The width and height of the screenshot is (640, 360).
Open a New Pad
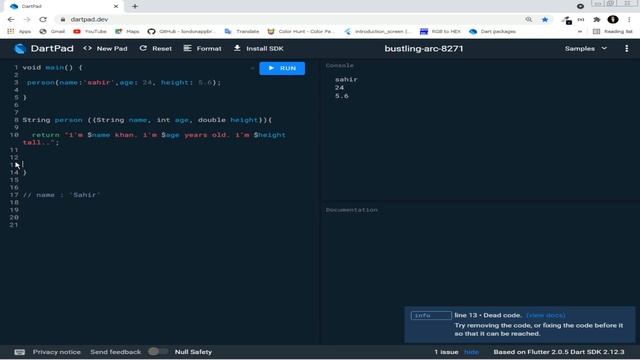click(105, 49)
